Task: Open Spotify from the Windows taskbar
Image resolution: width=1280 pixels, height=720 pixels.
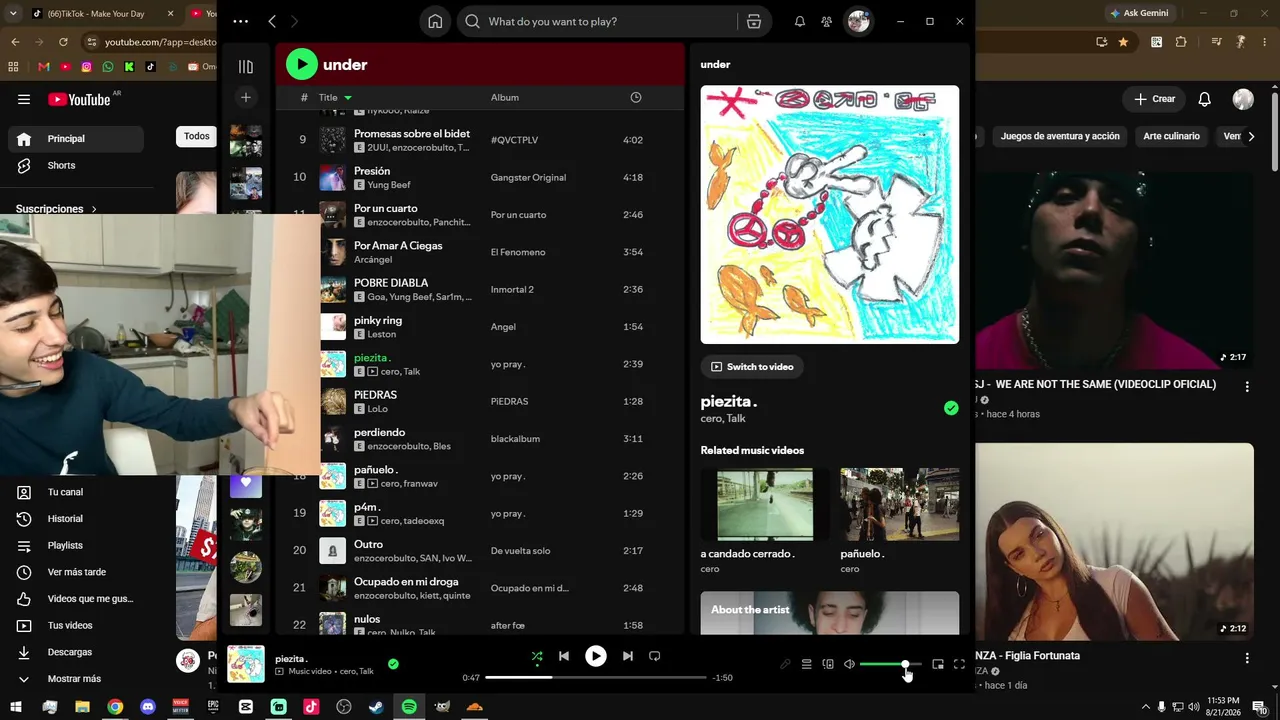Action: [x=409, y=707]
